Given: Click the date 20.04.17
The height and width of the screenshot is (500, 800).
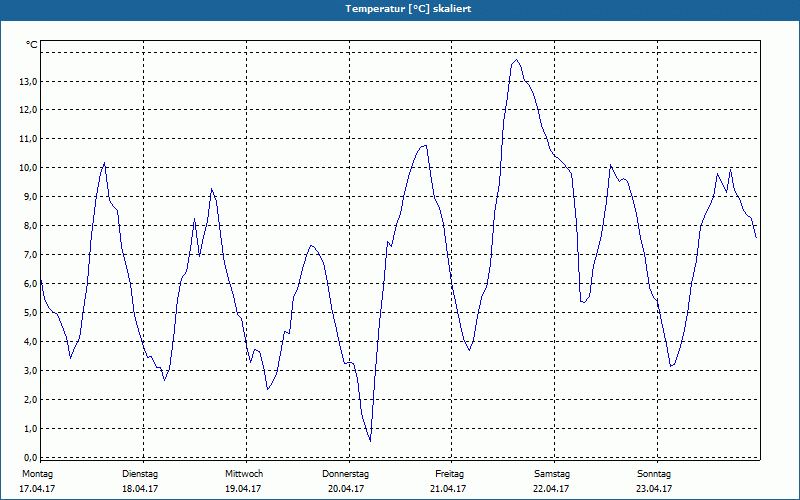Looking at the screenshot, I should click(346, 489).
